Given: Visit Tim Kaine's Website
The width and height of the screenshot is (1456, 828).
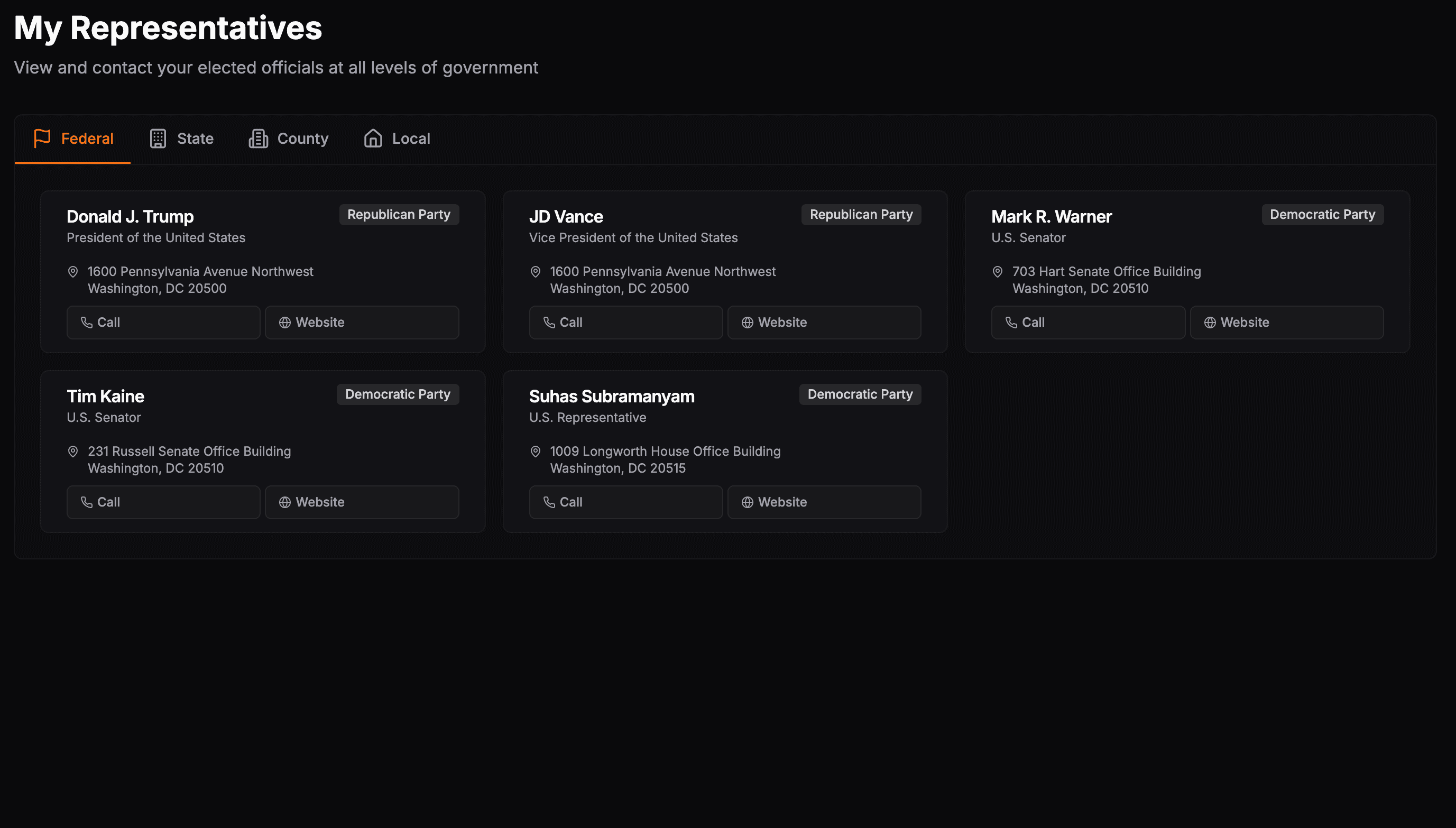Looking at the screenshot, I should click(362, 502).
